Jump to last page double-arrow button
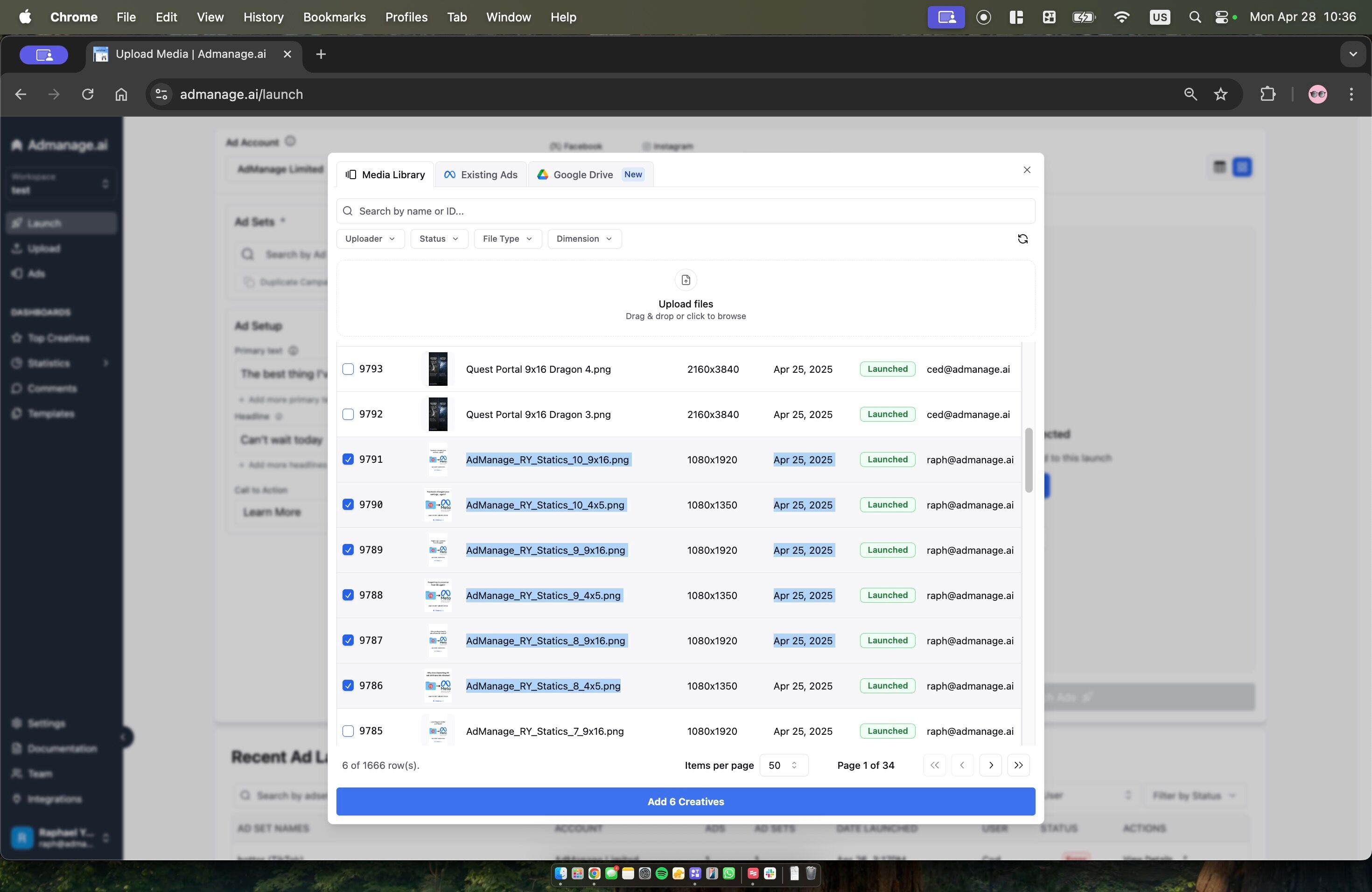1372x892 pixels. [x=1018, y=765]
